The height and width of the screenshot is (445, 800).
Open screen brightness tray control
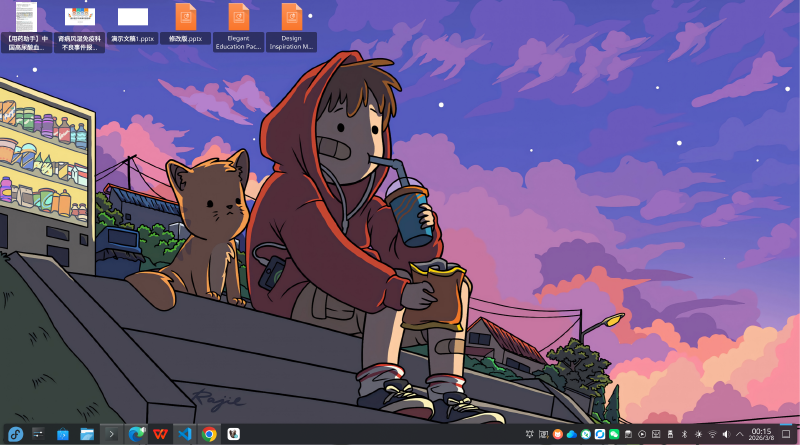click(x=698, y=434)
